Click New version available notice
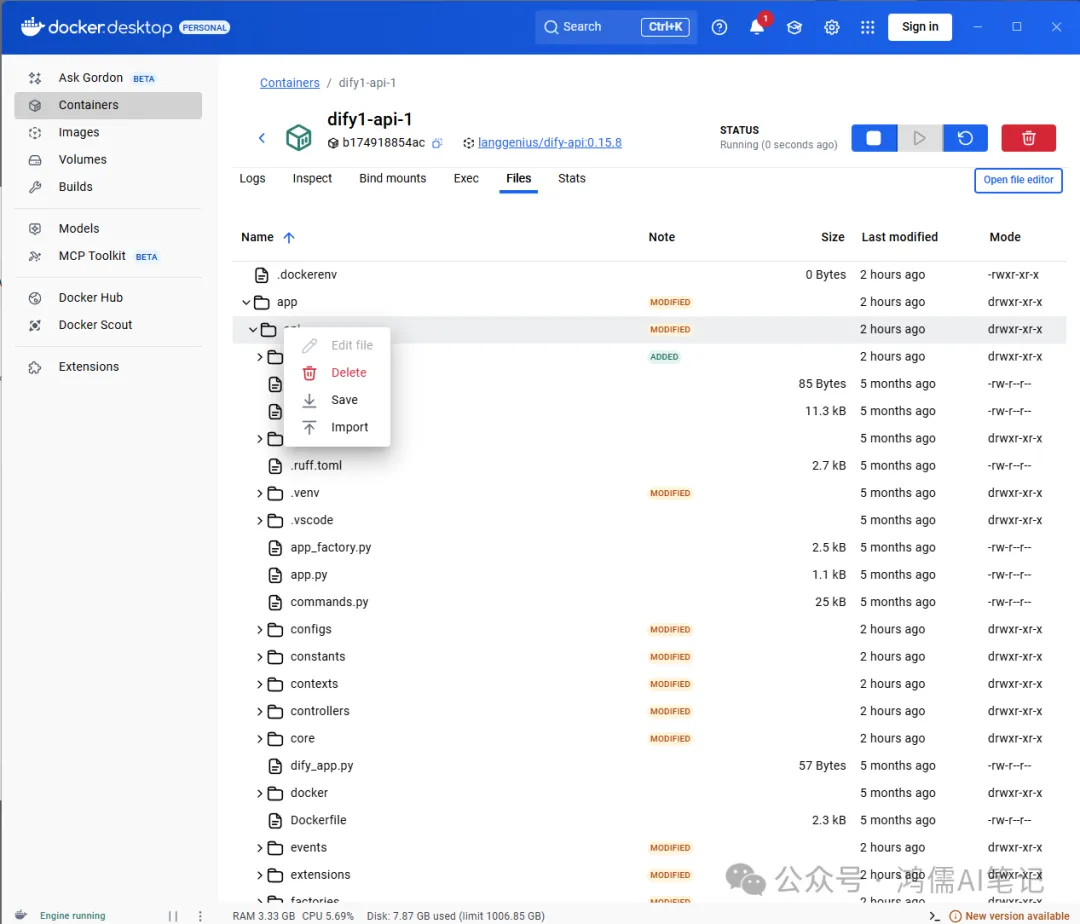The image size is (1080, 924). (x=1009, y=916)
